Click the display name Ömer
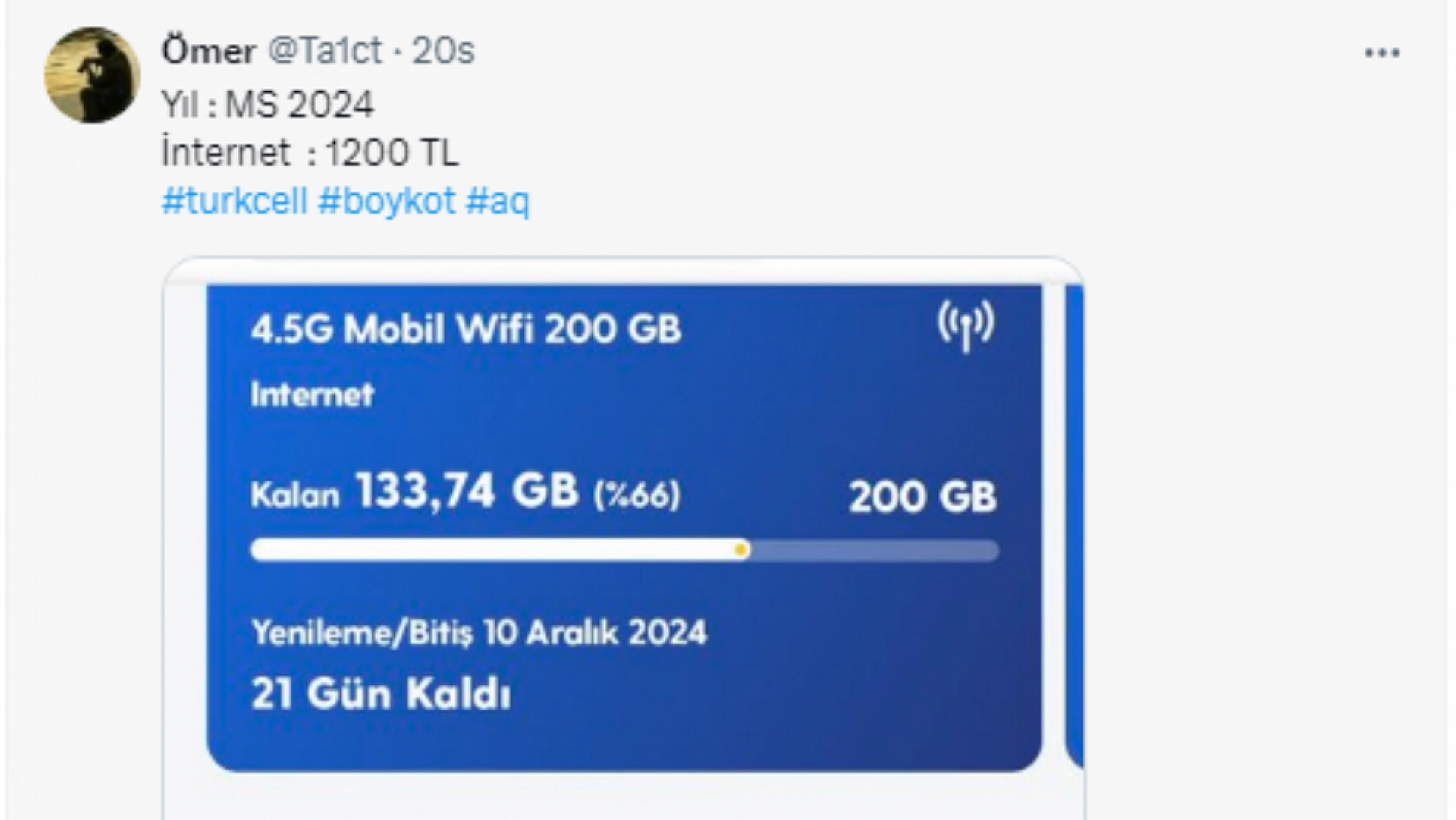The width and height of the screenshot is (1456, 820). click(209, 51)
